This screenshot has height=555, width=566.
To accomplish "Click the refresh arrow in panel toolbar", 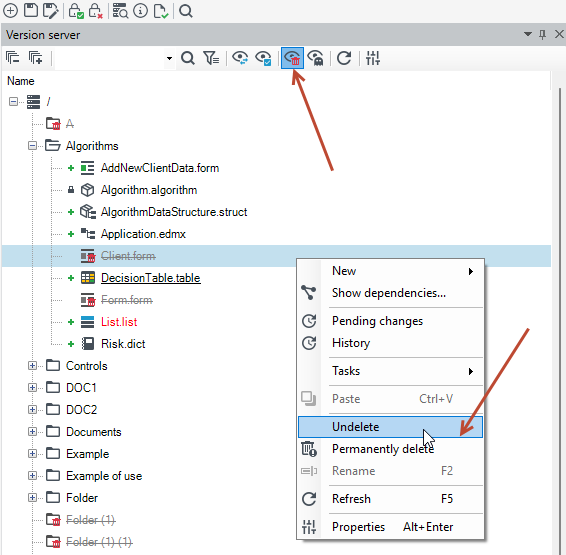I will 344,58.
